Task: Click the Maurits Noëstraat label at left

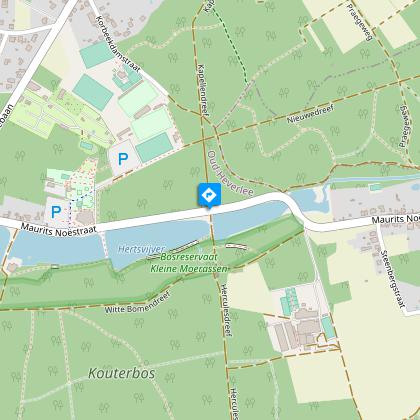Action: coord(59,230)
